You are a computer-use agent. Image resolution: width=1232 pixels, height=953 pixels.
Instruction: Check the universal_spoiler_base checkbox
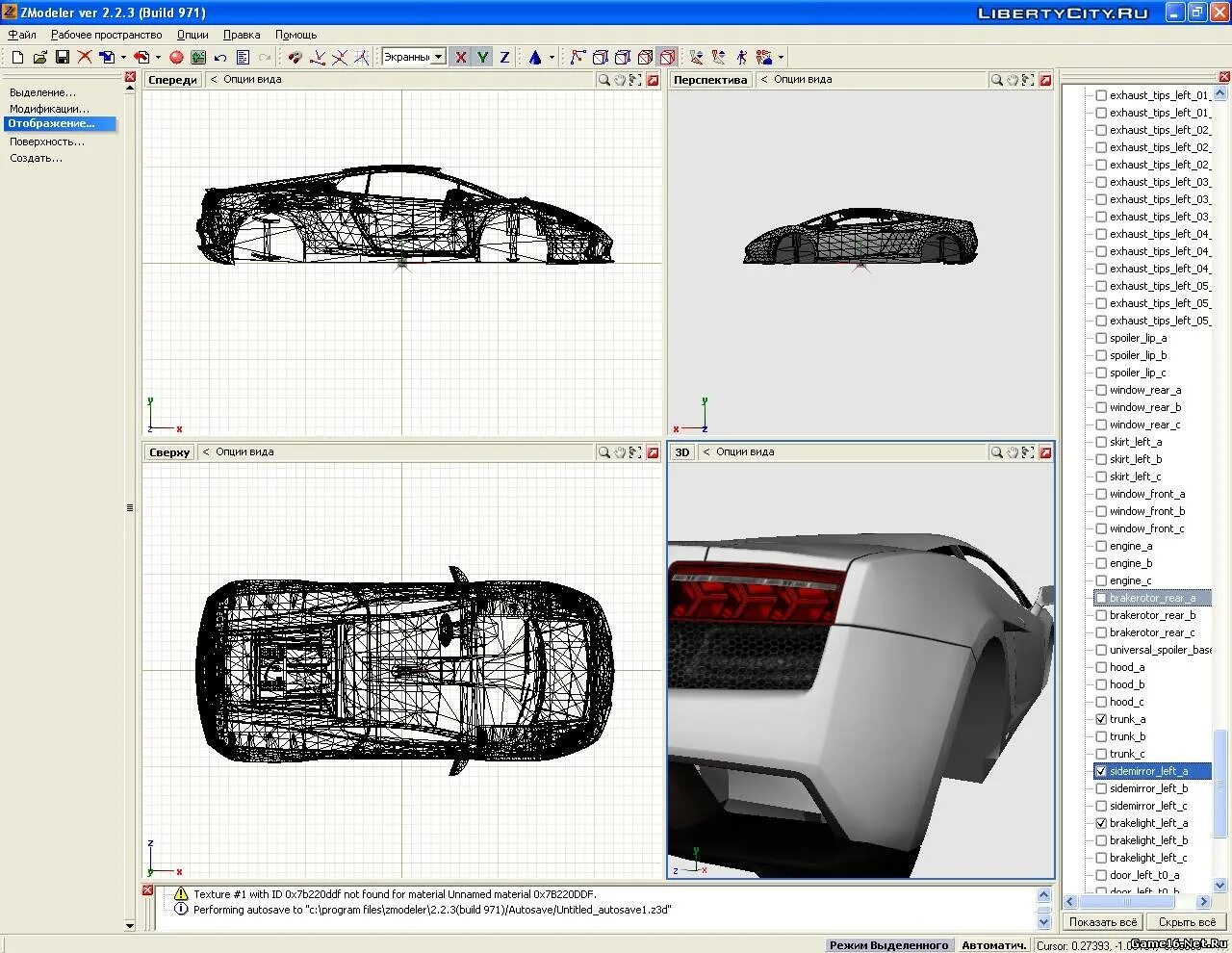pos(1101,650)
